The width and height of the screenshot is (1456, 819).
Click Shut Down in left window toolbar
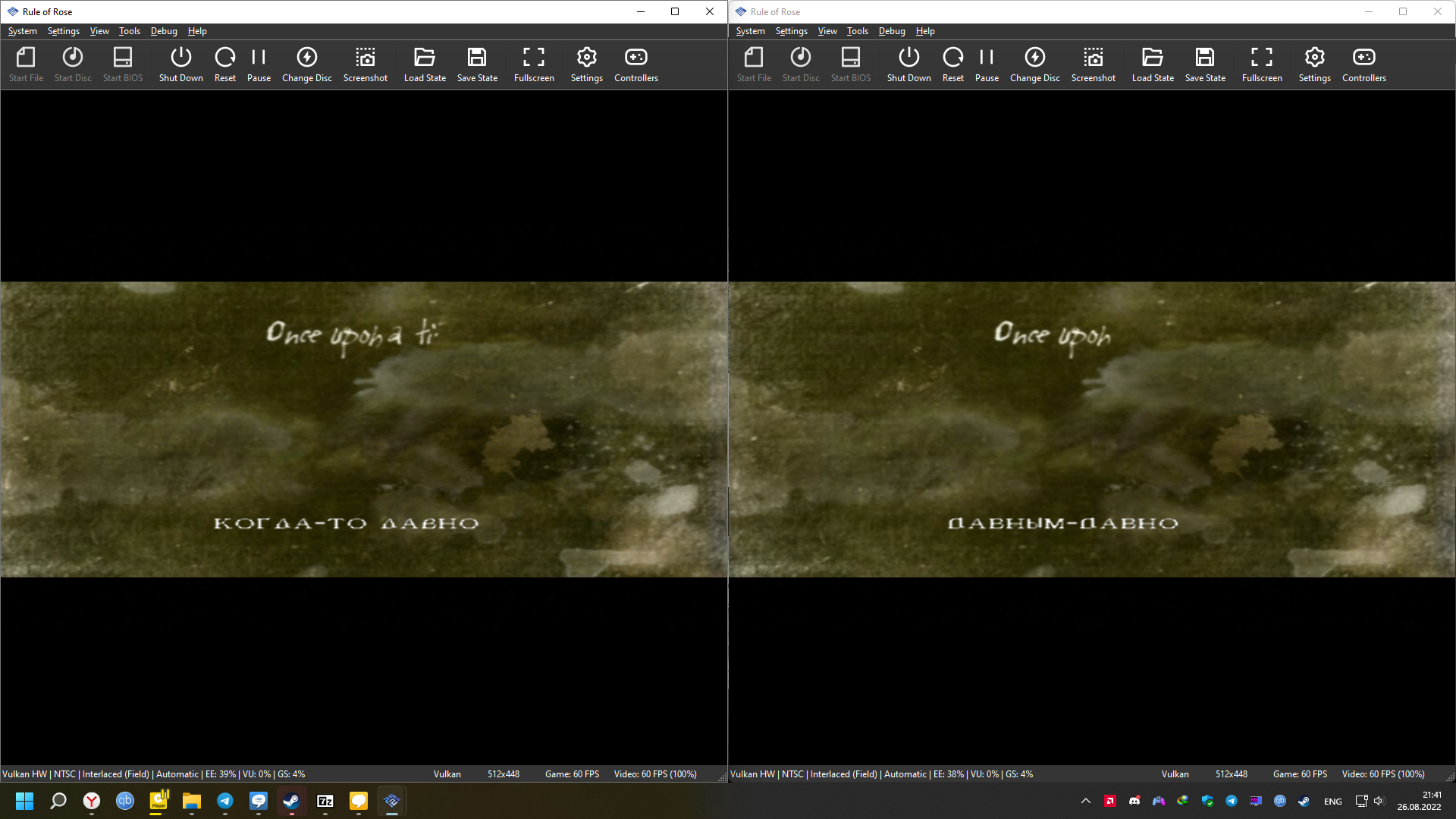(180, 65)
